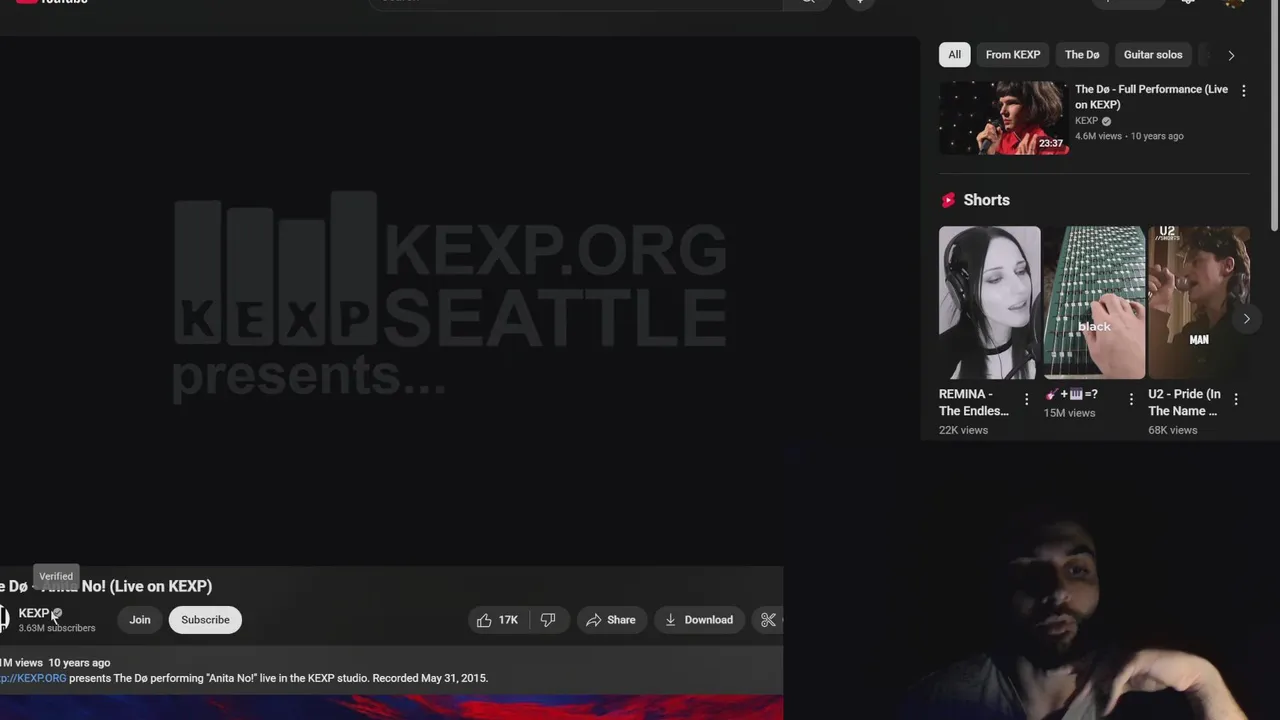Open the short thumbnail labeled black
1280x720 pixels.
coord(1094,303)
